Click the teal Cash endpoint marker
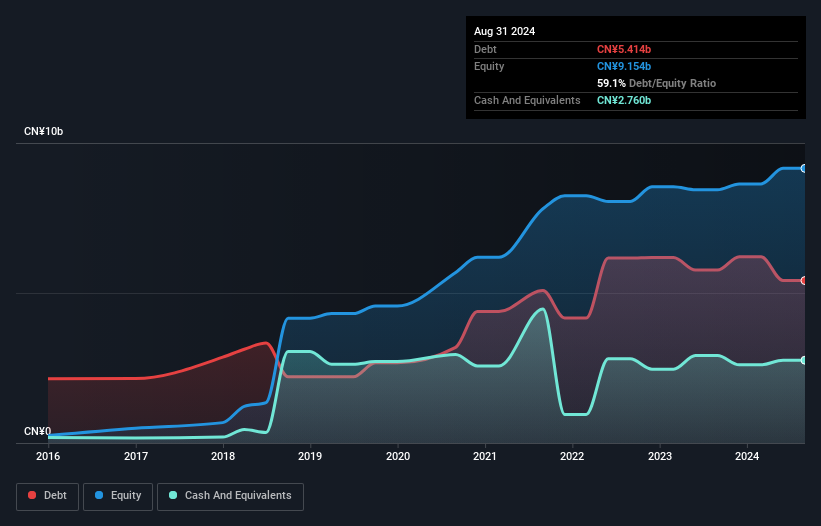 coord(804,360)
